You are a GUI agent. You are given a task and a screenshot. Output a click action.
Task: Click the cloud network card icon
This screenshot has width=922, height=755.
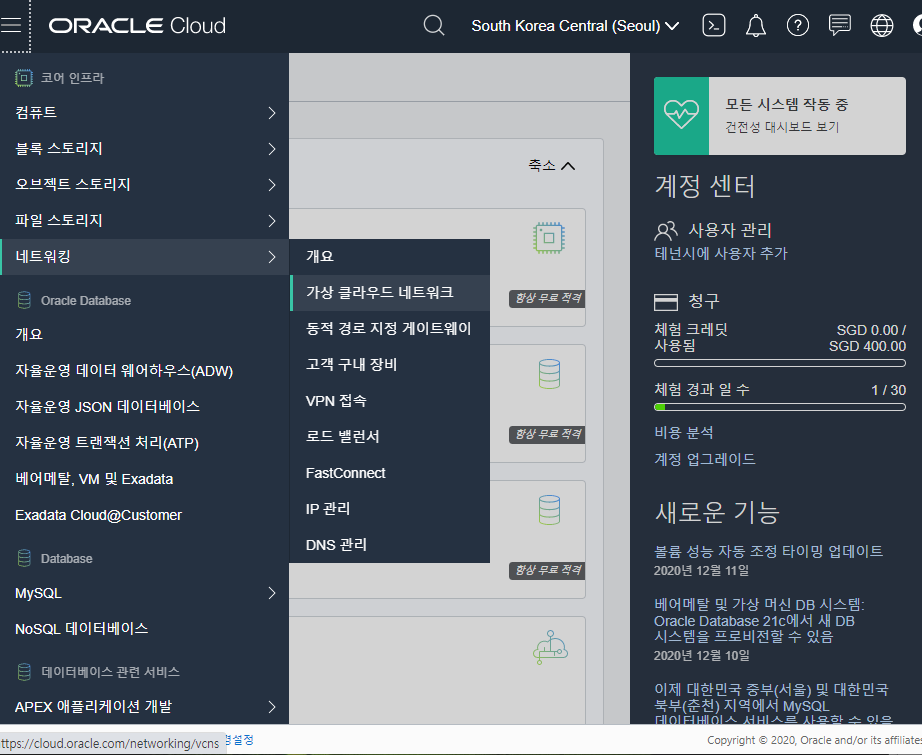click(549, 647)
